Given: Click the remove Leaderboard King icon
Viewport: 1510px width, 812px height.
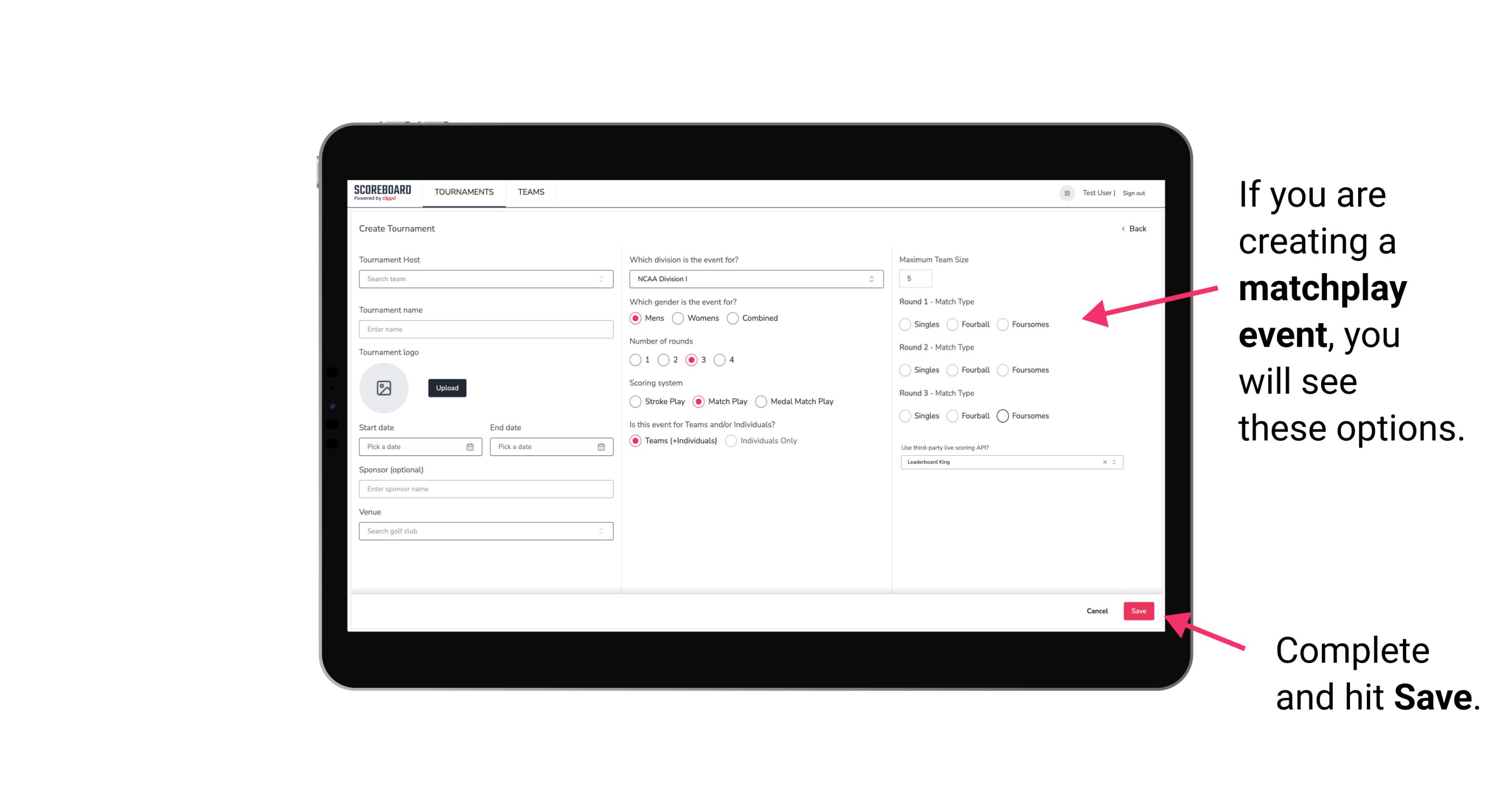Looking at the screenshot, I should tap(1103, 462).
